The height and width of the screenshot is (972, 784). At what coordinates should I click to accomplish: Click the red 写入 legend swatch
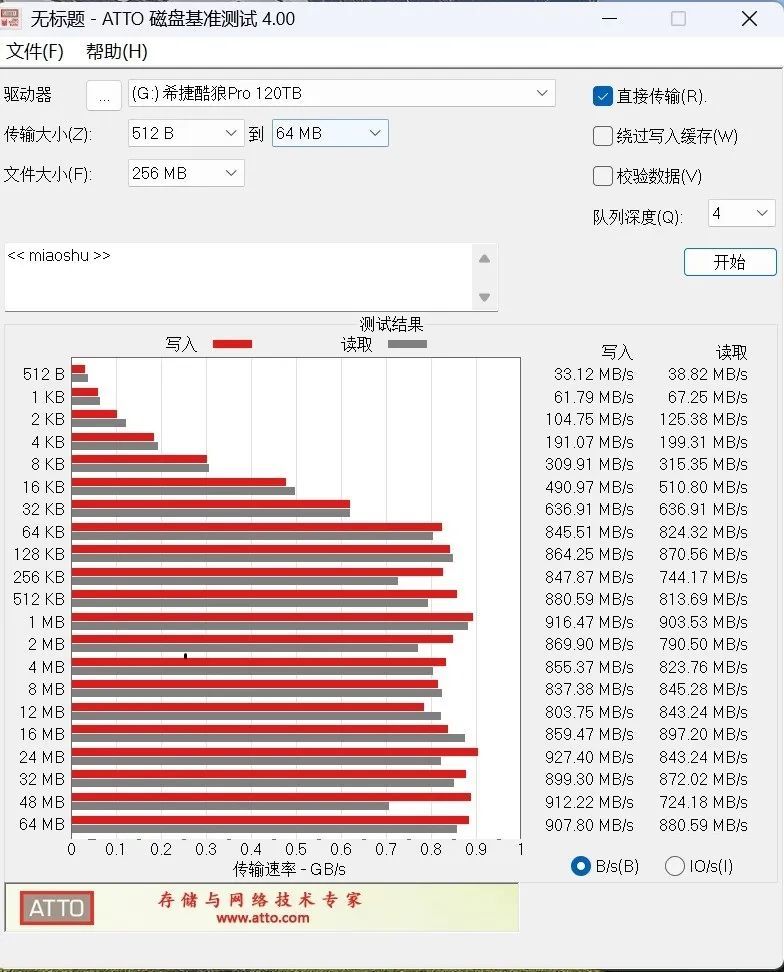click(232, 344)
